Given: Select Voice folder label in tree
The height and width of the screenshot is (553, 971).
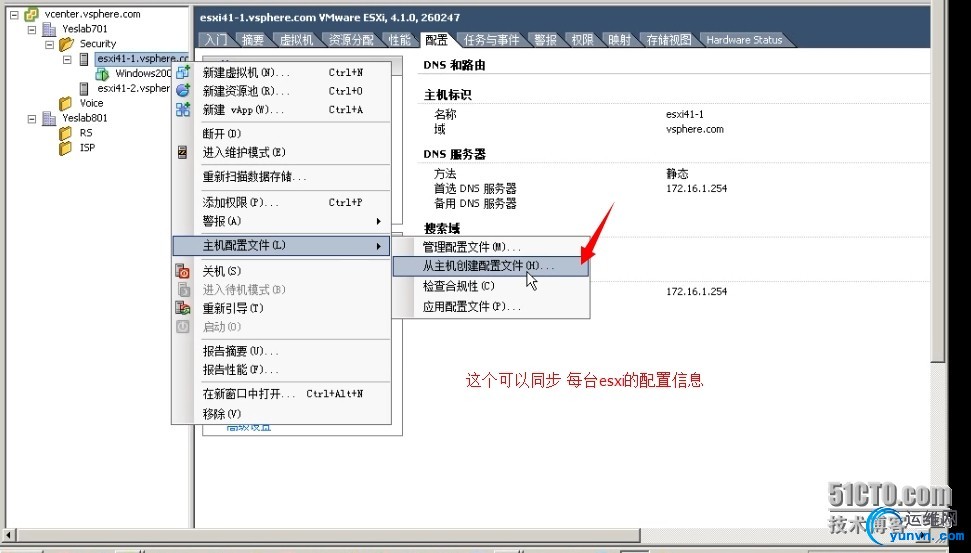Looking at the screenshot, I should point(92,103).
